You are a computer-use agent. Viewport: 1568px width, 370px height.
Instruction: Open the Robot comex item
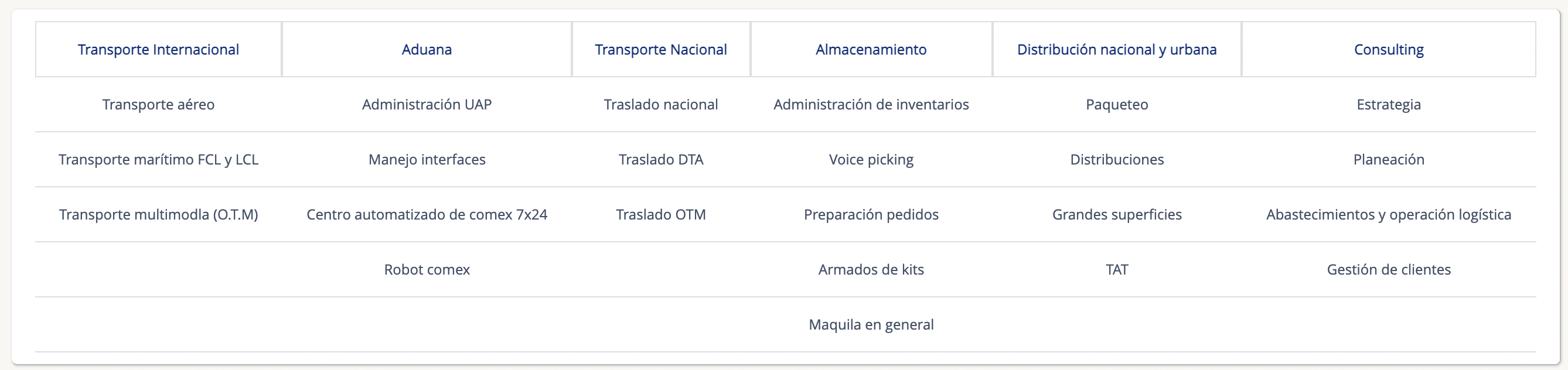(x=427, y=269)
